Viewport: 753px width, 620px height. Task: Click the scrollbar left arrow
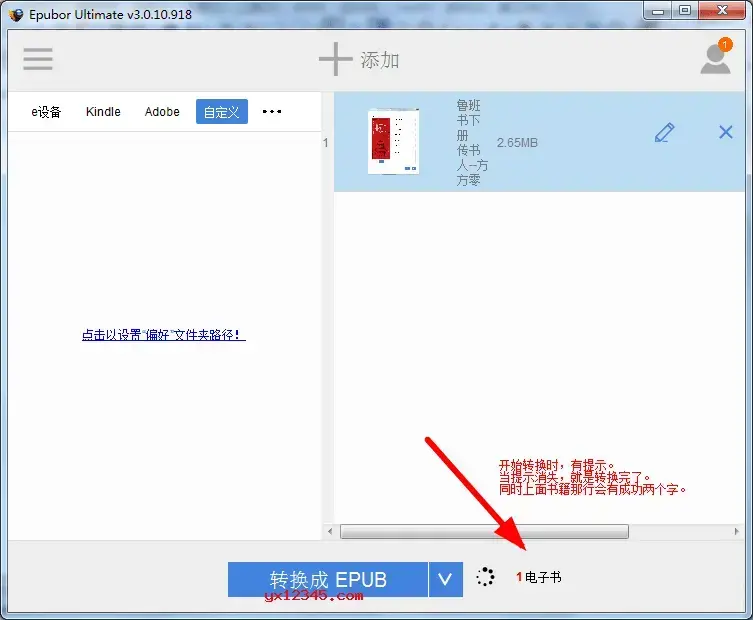[330, 531]
